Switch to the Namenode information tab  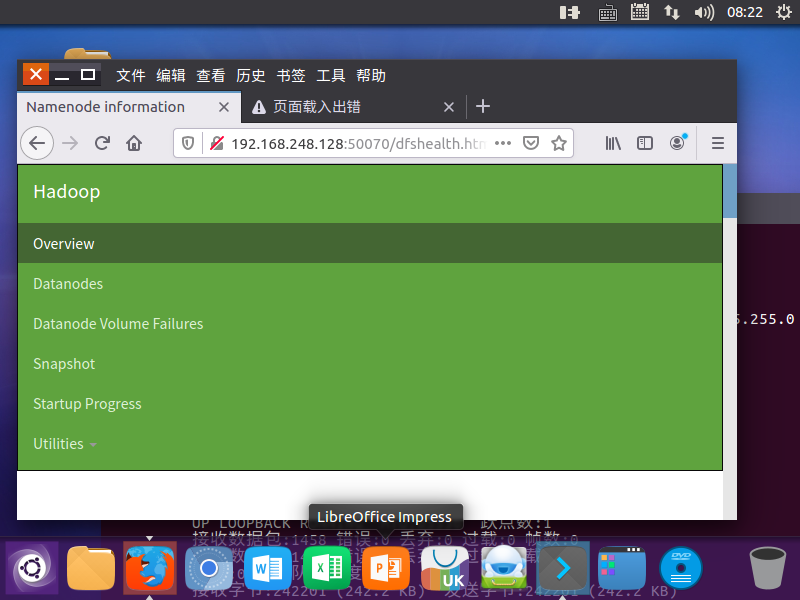point(129,107)
